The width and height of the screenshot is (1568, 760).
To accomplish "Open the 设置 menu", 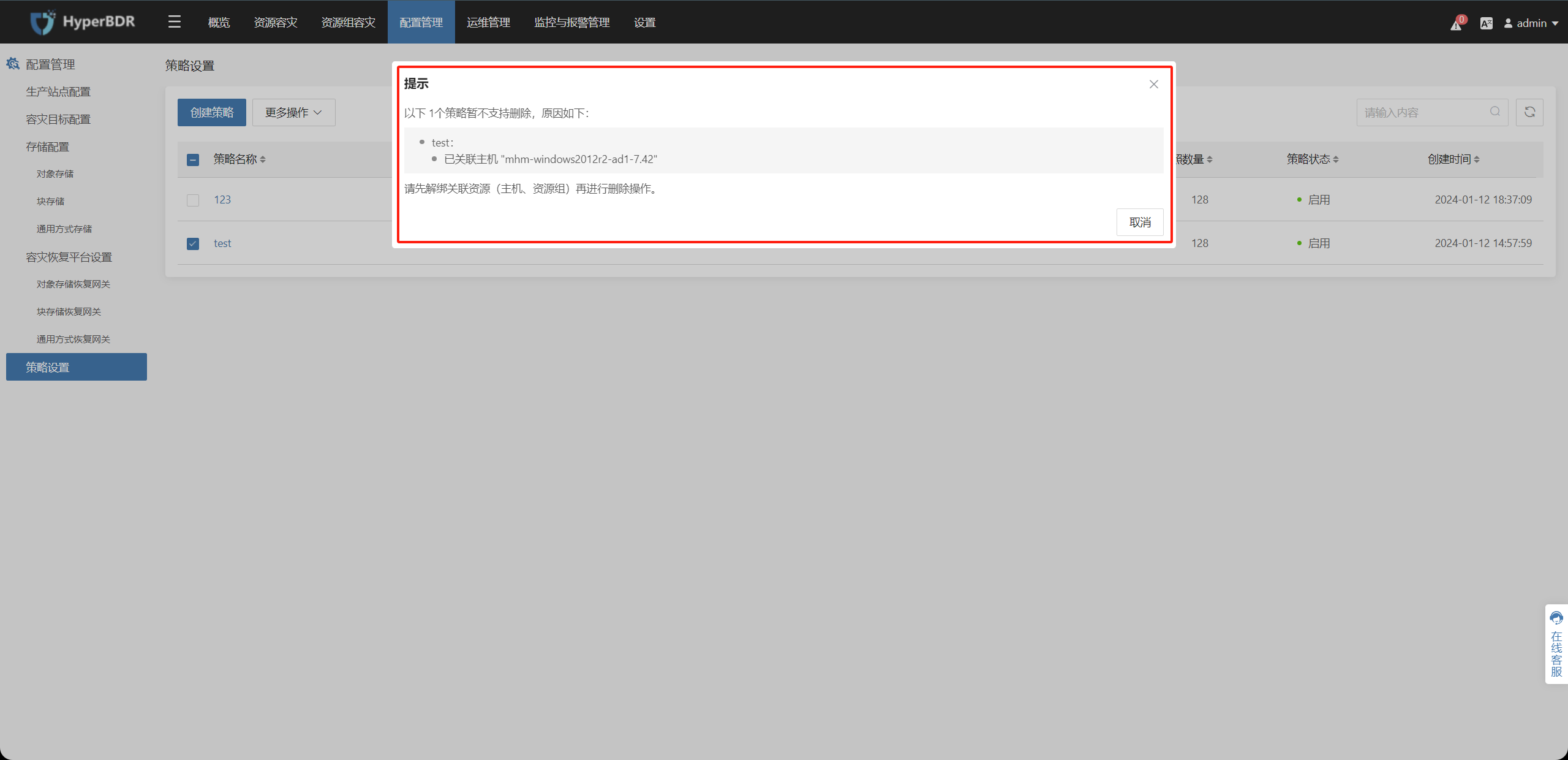I will (645, 22).
